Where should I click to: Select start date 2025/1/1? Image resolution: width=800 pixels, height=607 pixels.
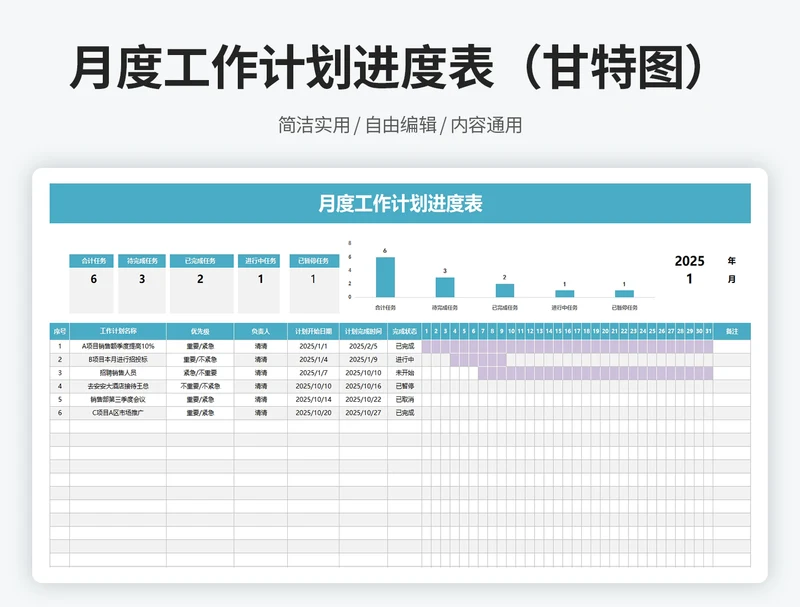pyautogui.click(x=313, y=346)
